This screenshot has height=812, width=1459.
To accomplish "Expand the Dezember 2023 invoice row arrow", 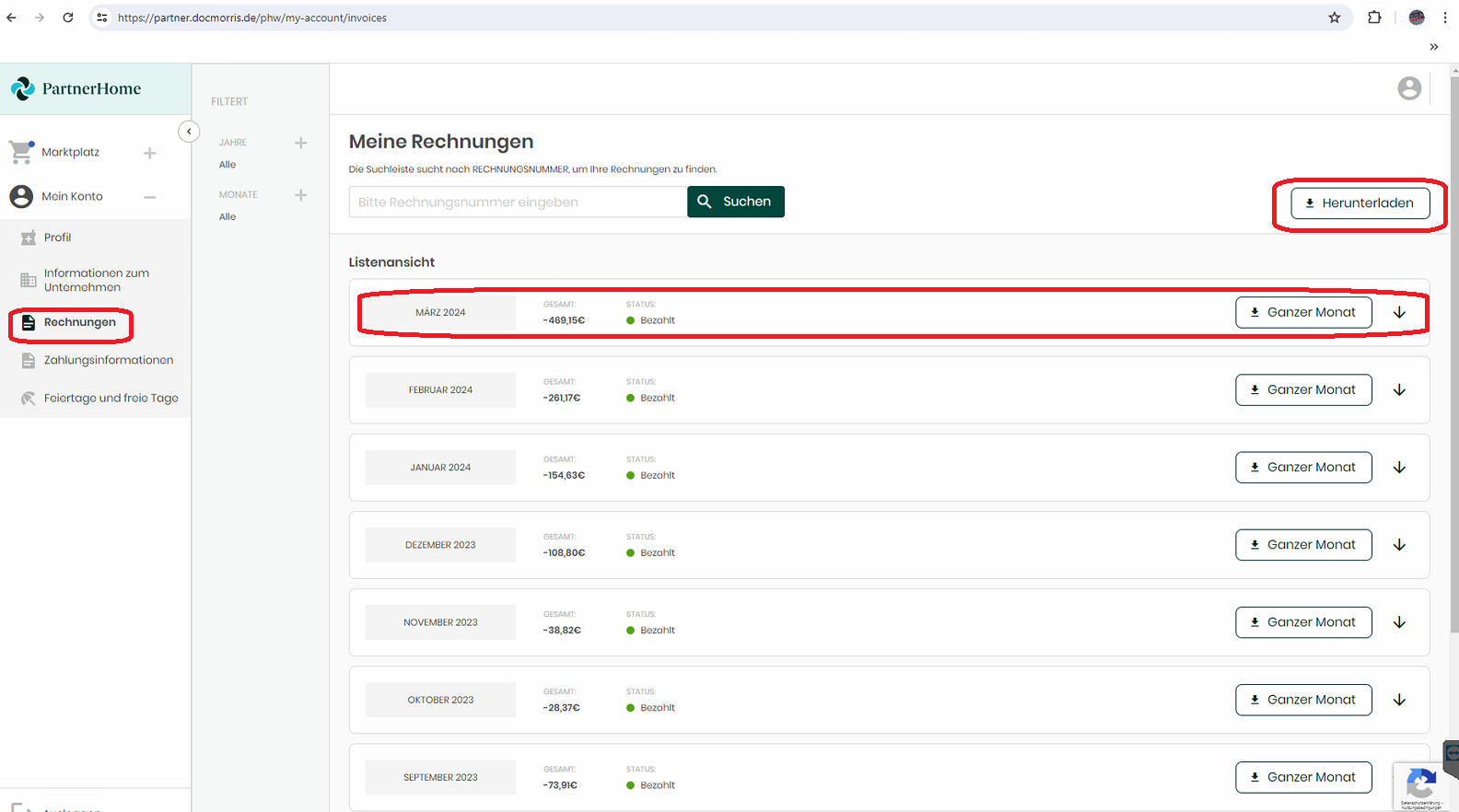I will point(1398,545).
